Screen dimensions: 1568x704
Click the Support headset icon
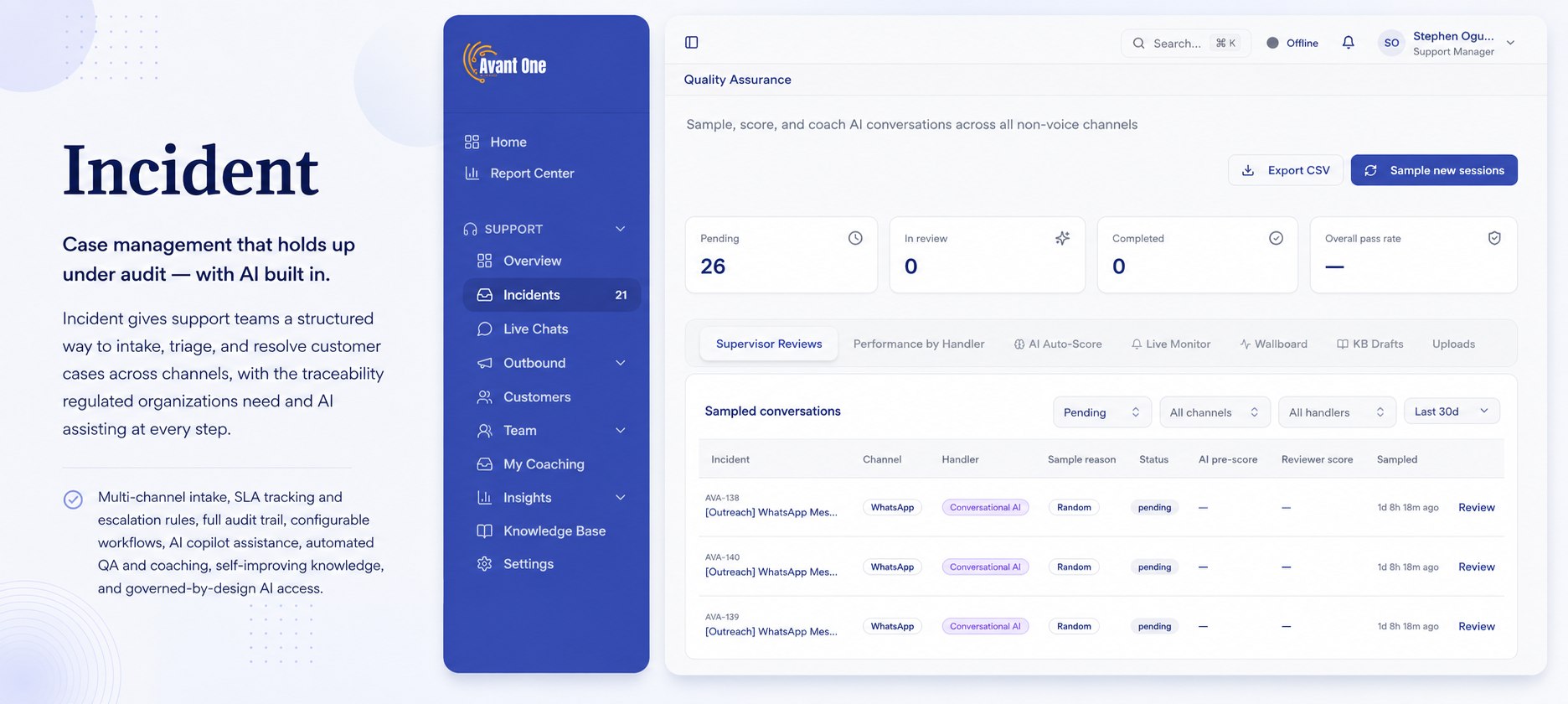point(471,229)
